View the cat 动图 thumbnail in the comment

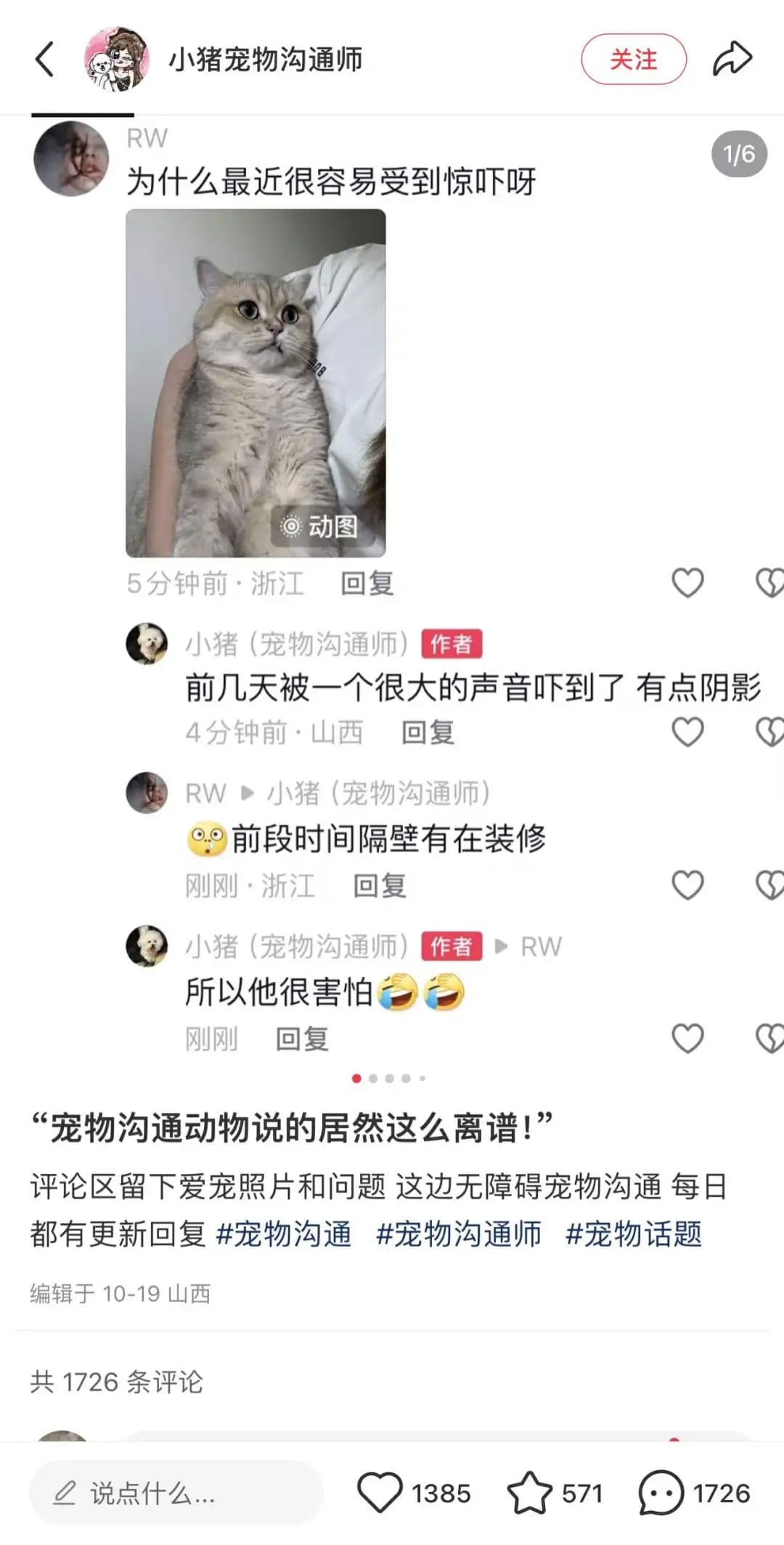(x=256, y=383)
